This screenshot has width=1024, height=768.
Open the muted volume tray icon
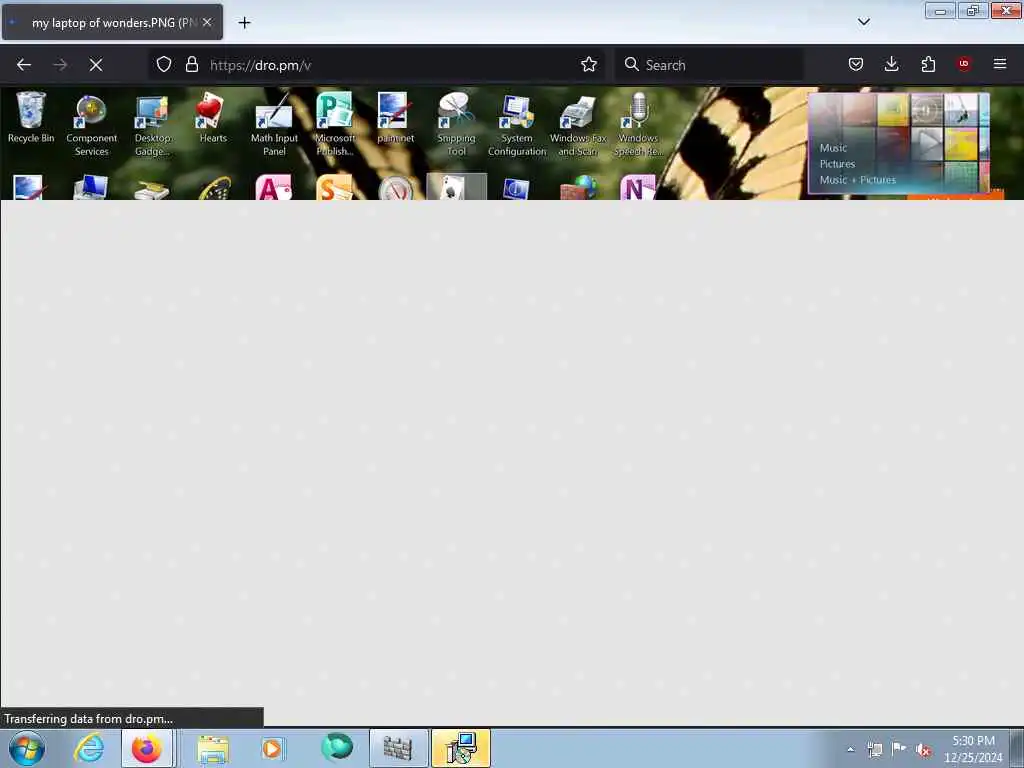923,750
